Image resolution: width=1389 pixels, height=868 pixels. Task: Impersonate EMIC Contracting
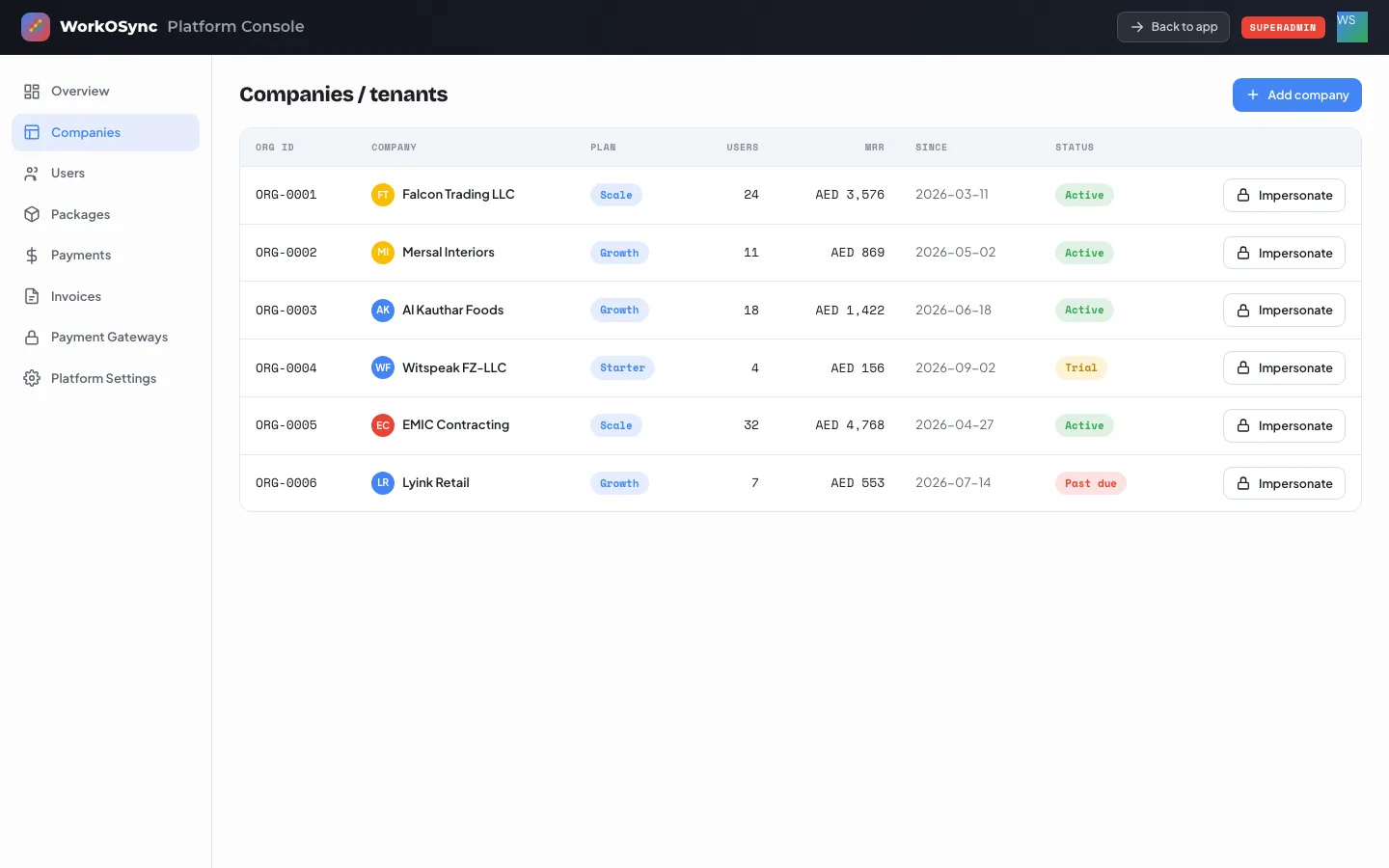[1284, 425]
